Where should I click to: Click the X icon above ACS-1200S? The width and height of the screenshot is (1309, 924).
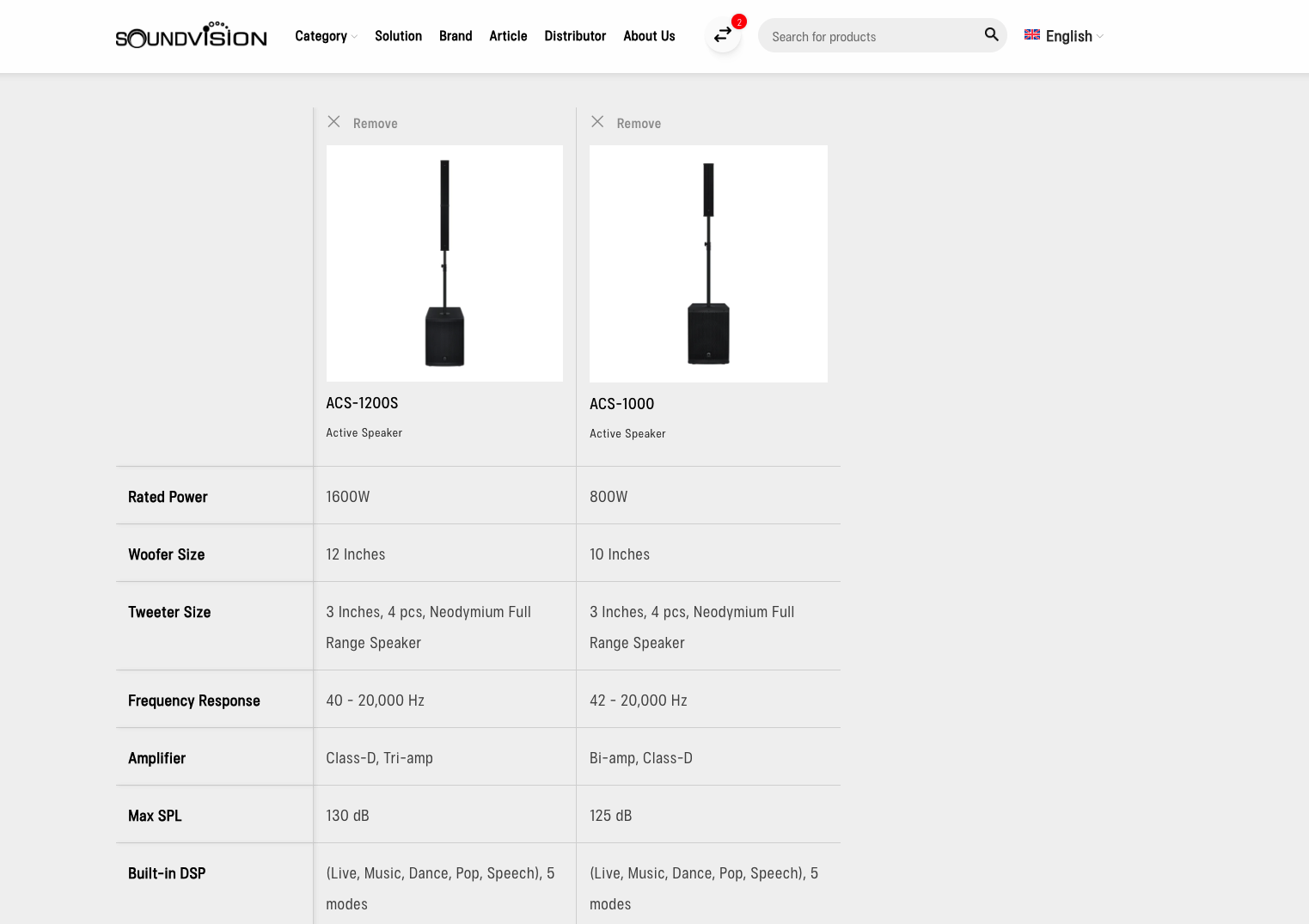tap(334, 122)
